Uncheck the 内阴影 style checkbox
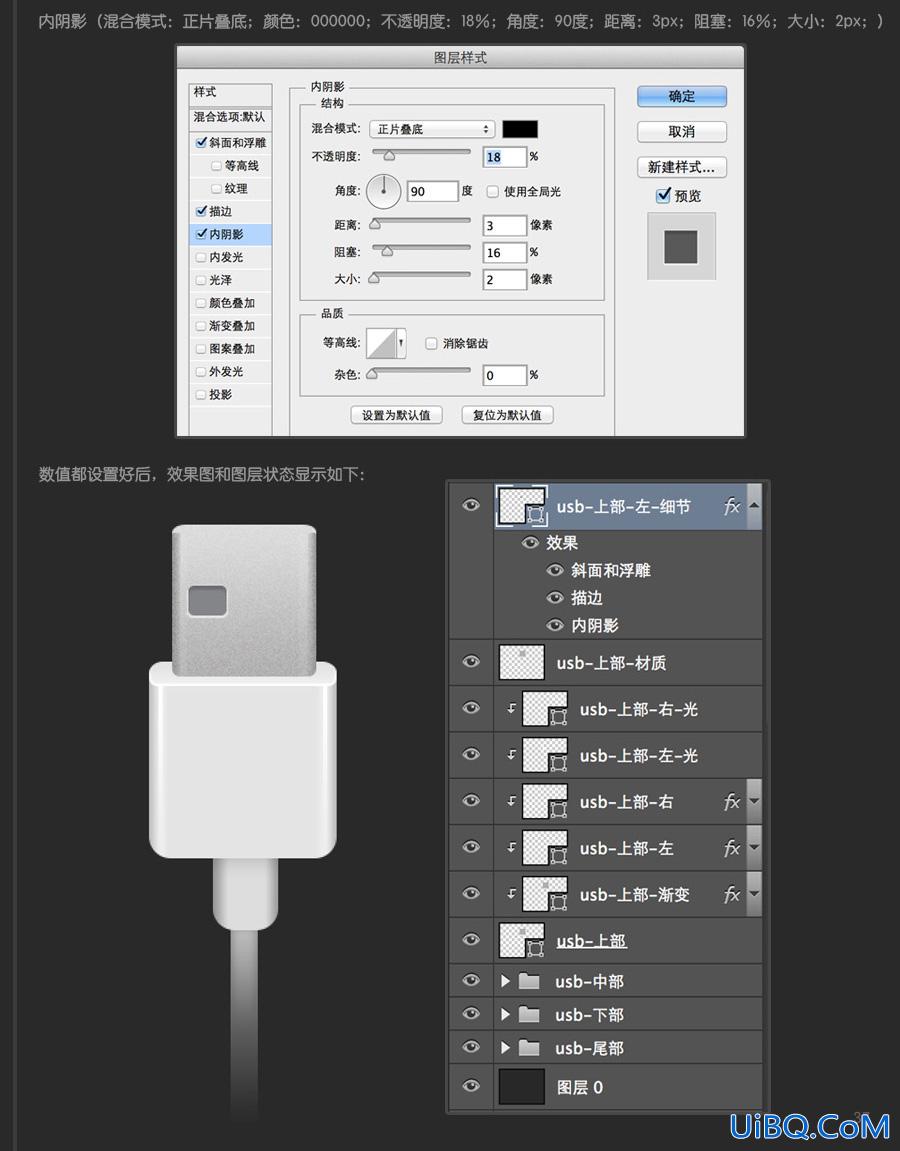Image resolution: width=900 pixels, height=1151 pixels. tap(201, 234)
